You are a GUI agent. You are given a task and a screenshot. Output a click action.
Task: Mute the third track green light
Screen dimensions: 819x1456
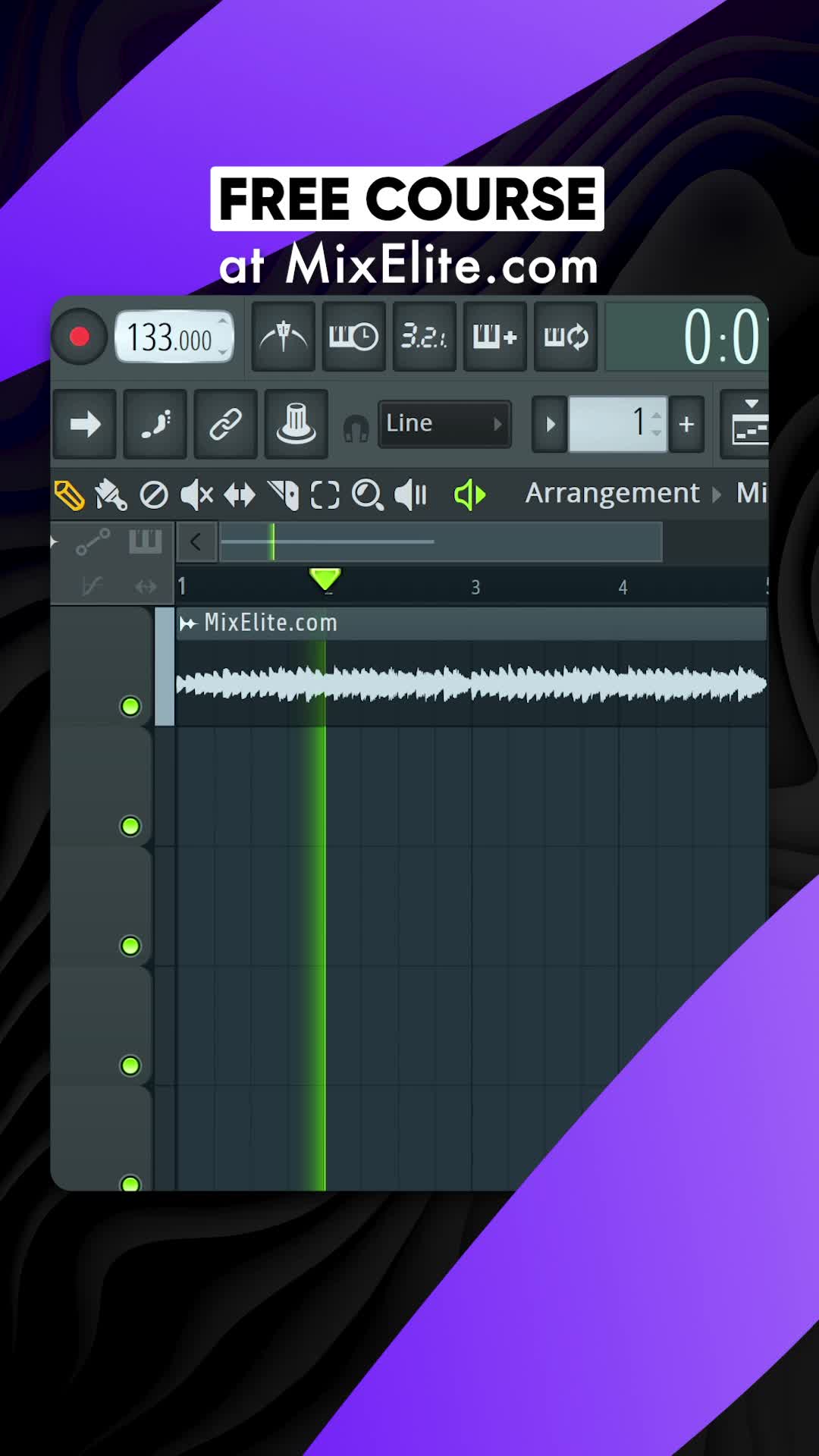[130, 946]
